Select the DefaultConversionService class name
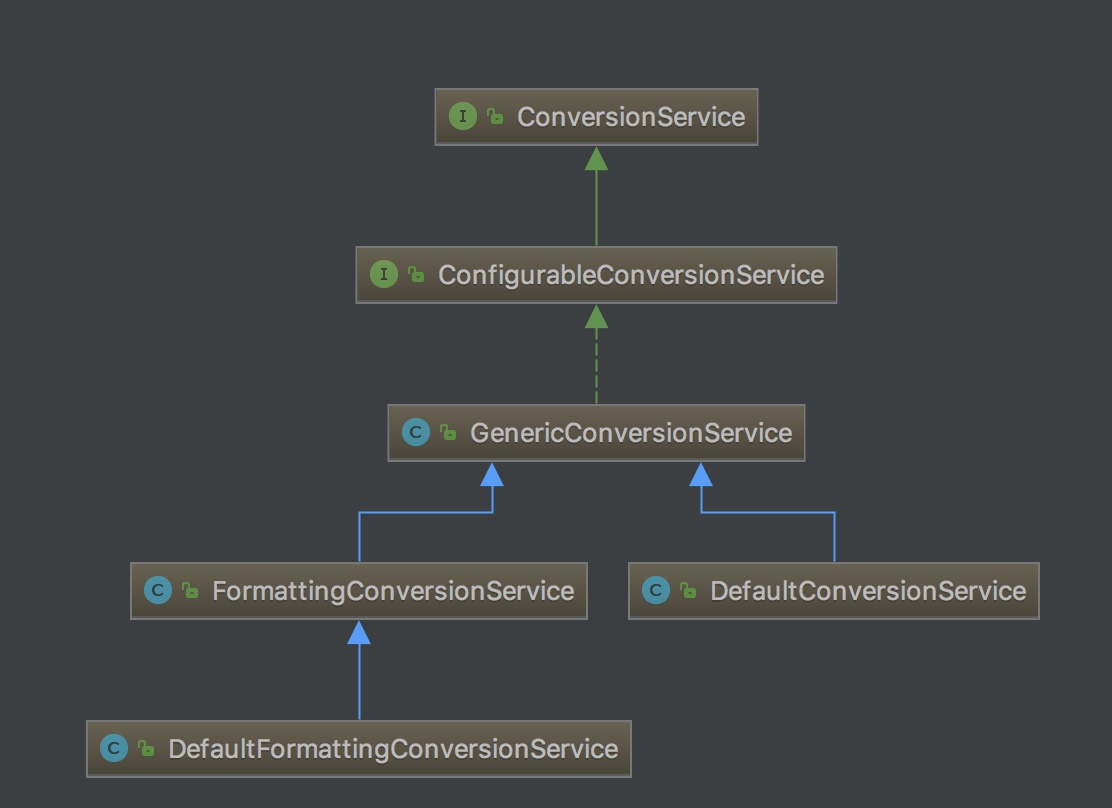Viewport: 1112px width, 808px height. click(x=867, y=591)
